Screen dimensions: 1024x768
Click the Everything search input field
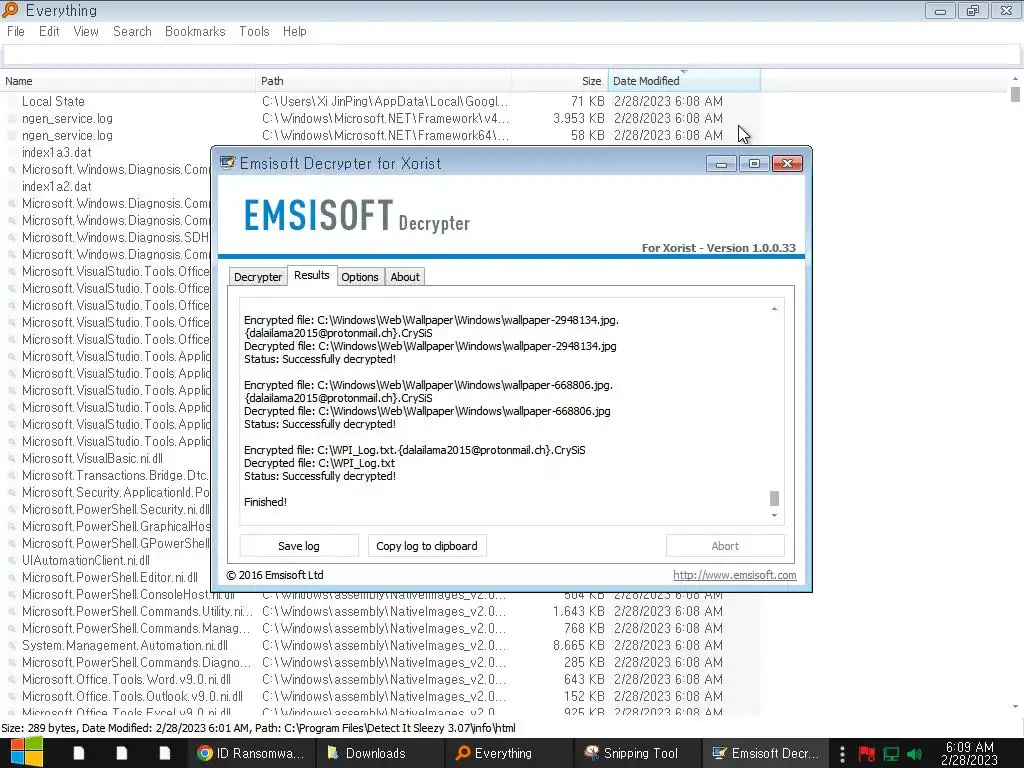click(512, 55)
